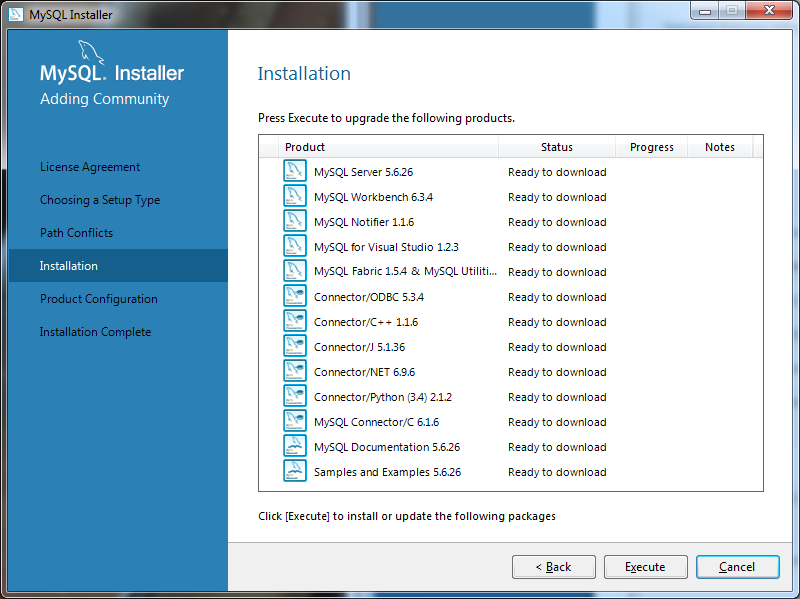Click the Execute button
Image resolution: width=800 pixels, height=599 pixels.
(645, 567)
